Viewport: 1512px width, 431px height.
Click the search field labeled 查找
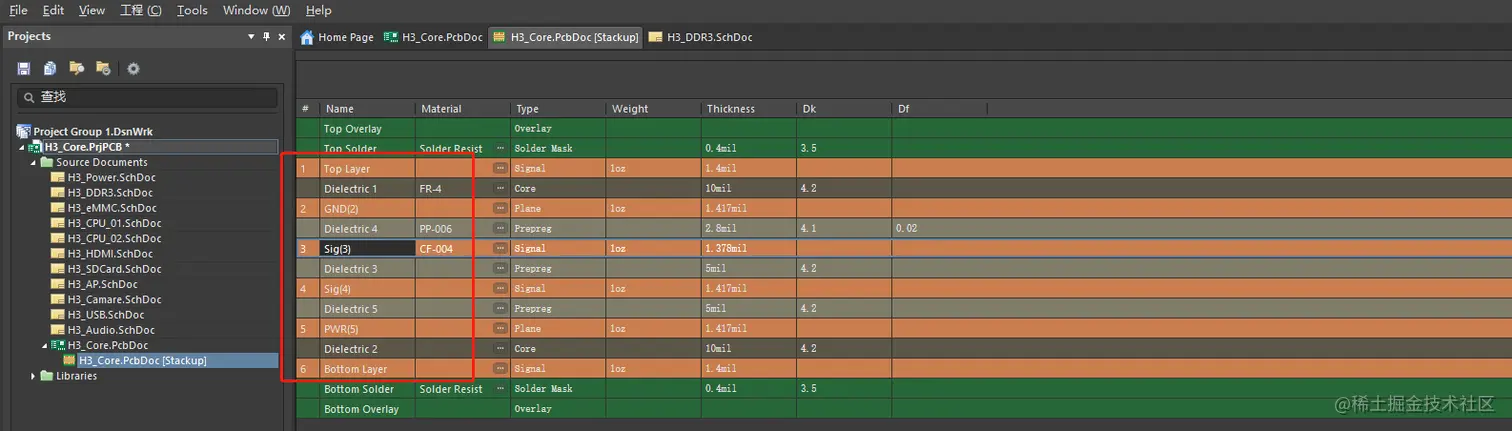pyautogui.click(x=148, y=97)
